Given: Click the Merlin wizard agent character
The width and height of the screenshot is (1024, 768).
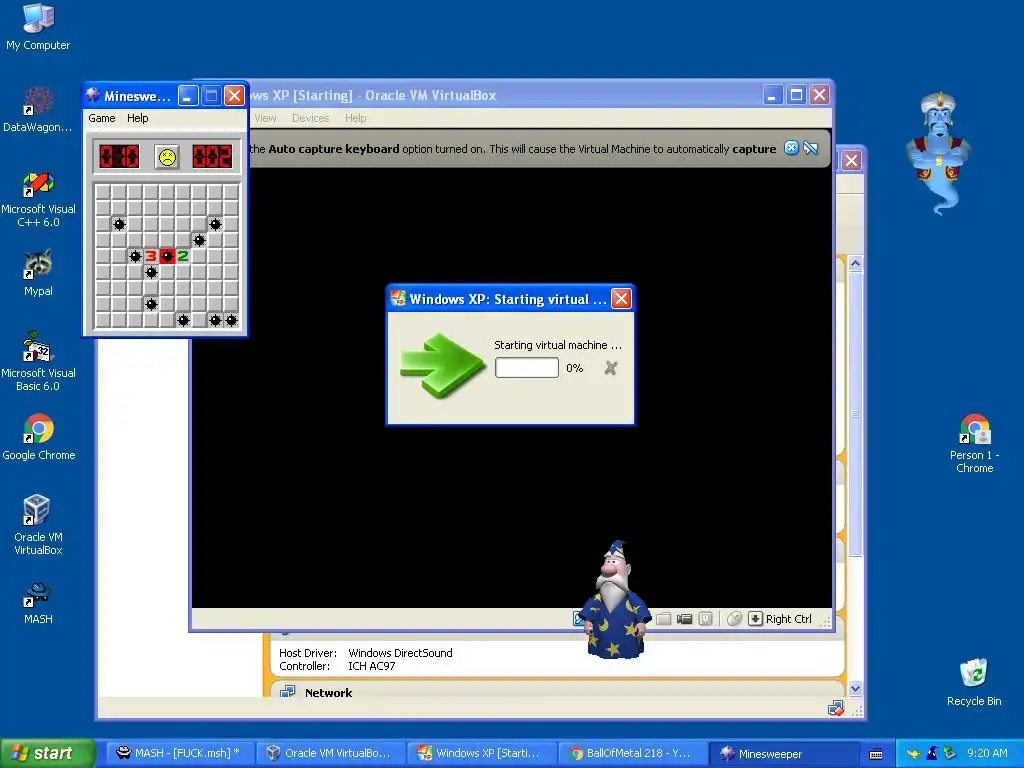Looking at the screenshot, I should pyautogui.click(x=616, y=600).
